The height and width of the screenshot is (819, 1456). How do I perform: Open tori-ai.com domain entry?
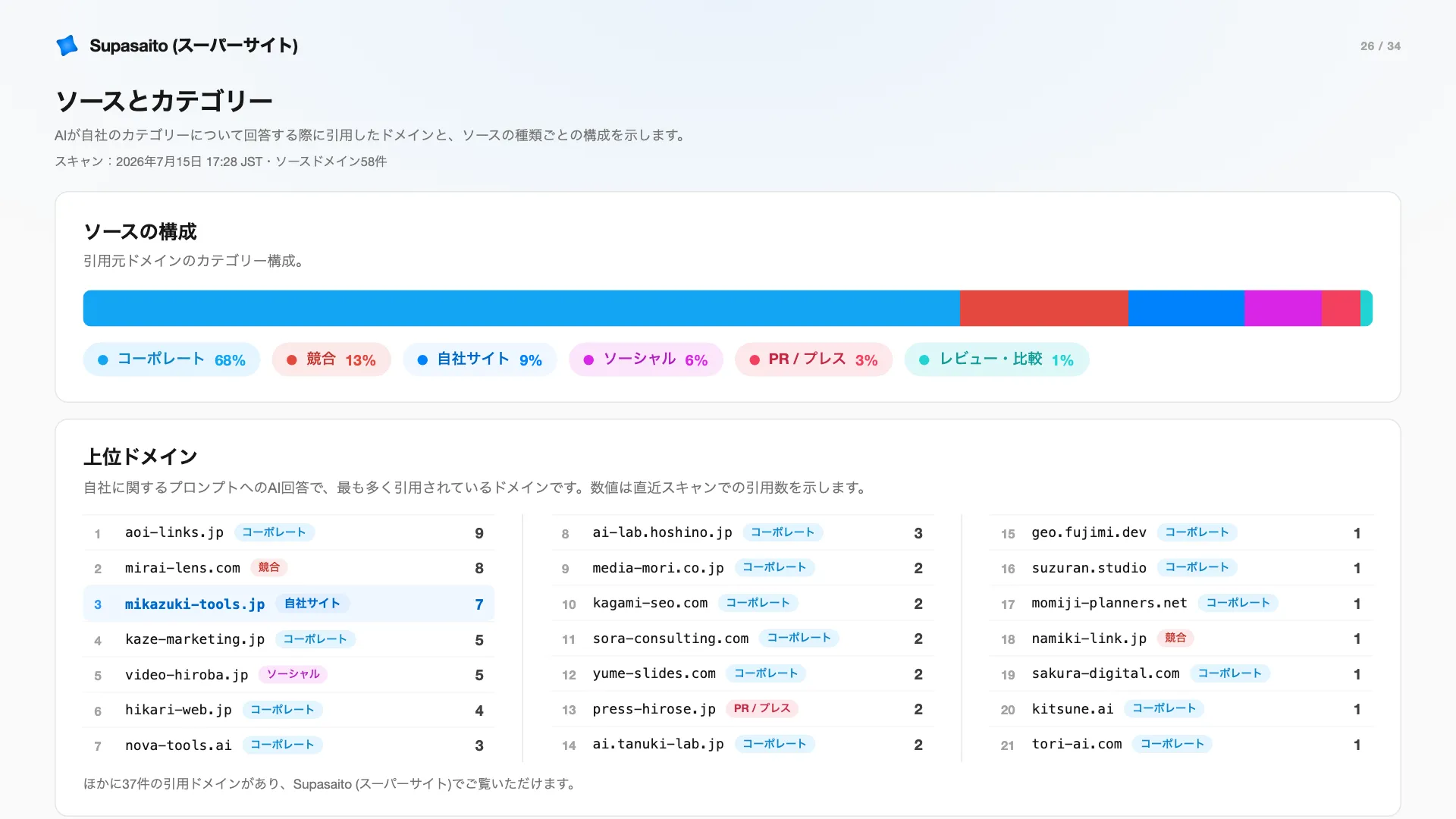(1181, 745)
